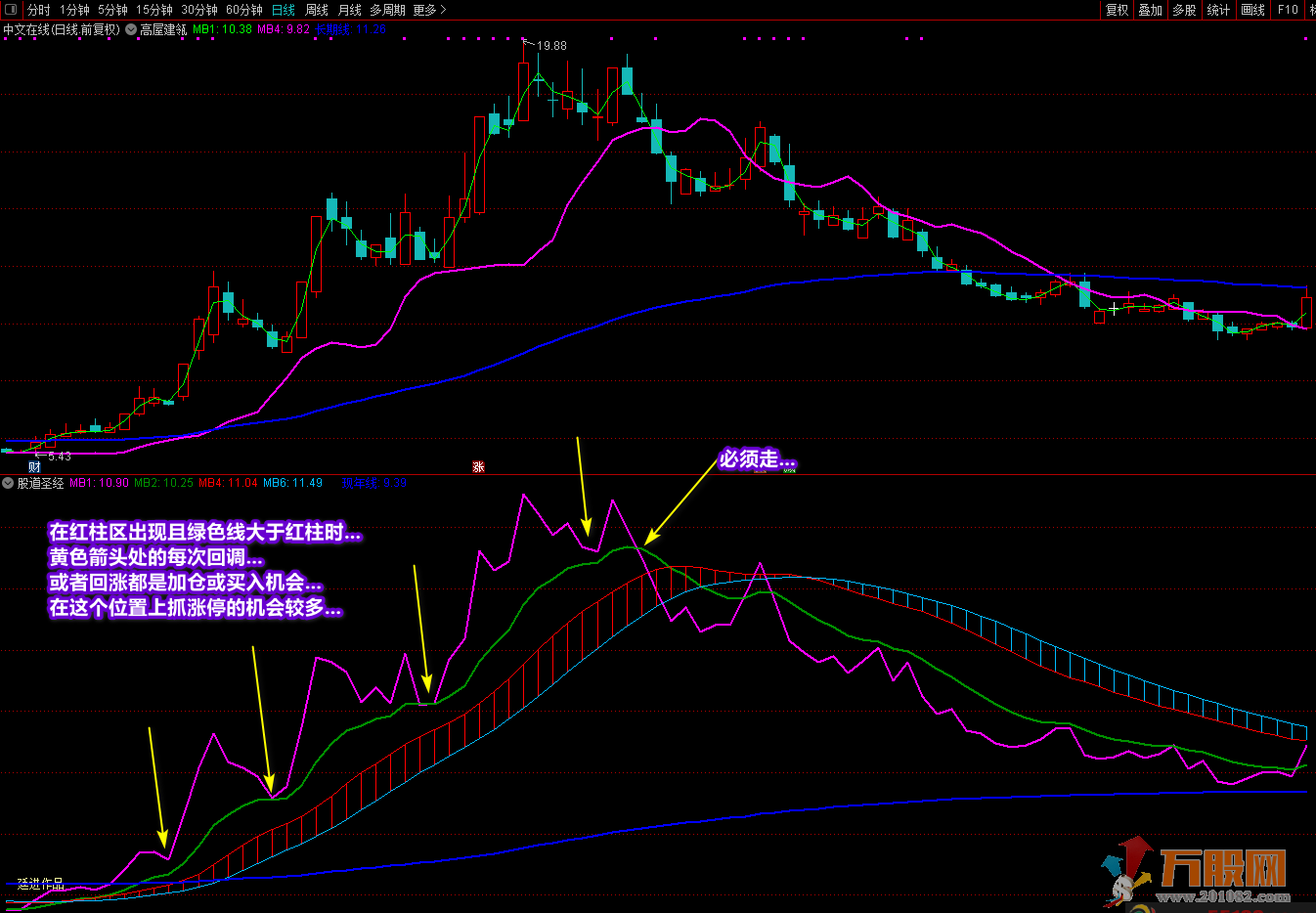Click the 5.43 low price marker
The height and width of the screenshot is (913, 1316).
59,456
